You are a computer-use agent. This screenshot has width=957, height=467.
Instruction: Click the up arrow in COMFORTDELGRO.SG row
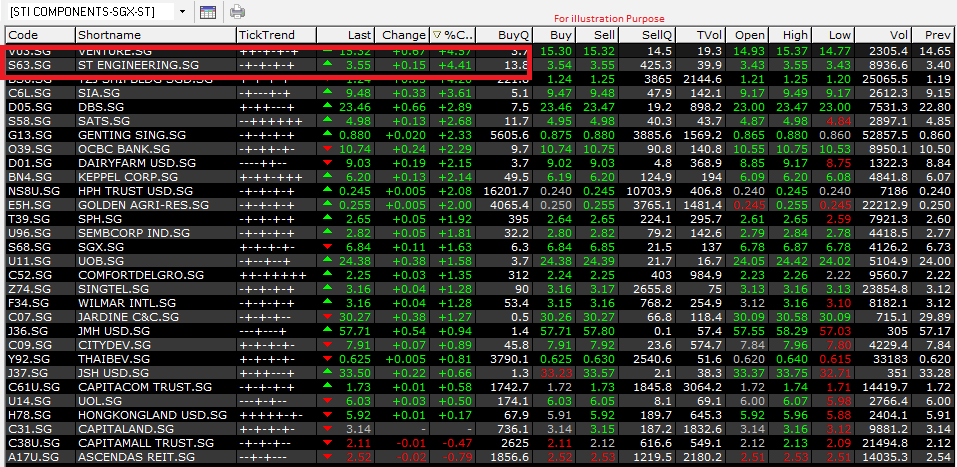pos(327,274)
